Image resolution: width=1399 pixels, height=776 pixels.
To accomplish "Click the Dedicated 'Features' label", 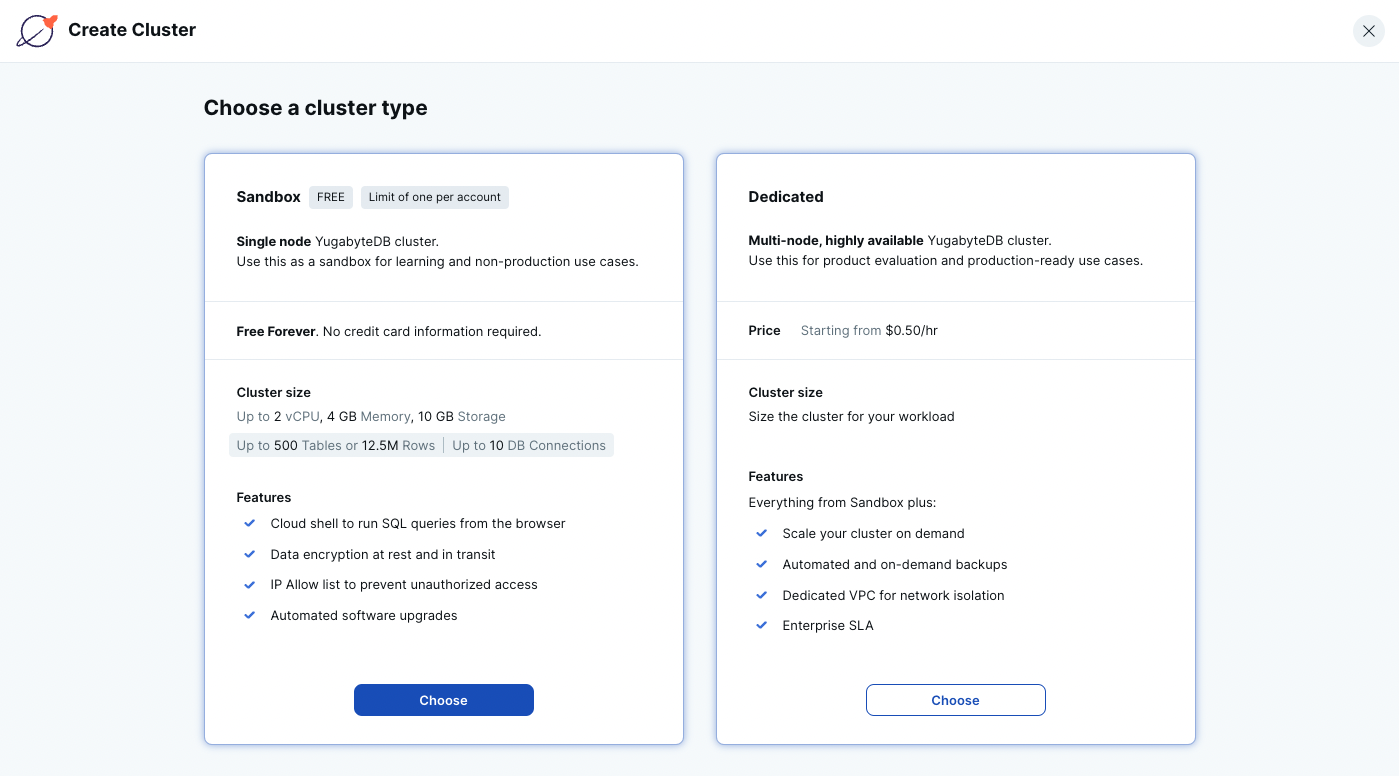I will click(x=776, y=476).
